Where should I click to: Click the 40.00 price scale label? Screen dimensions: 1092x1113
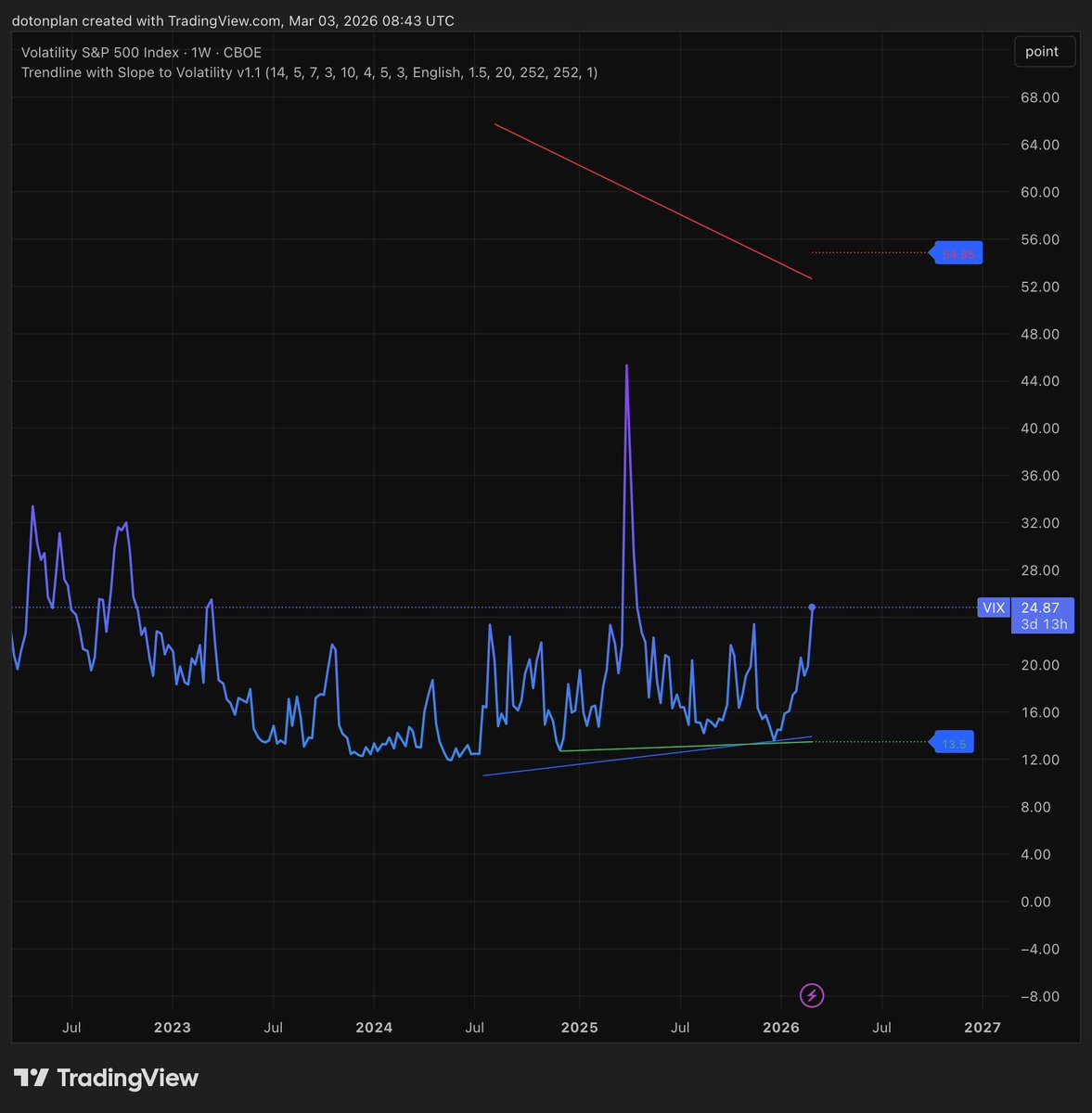(x=1039, y=429)
